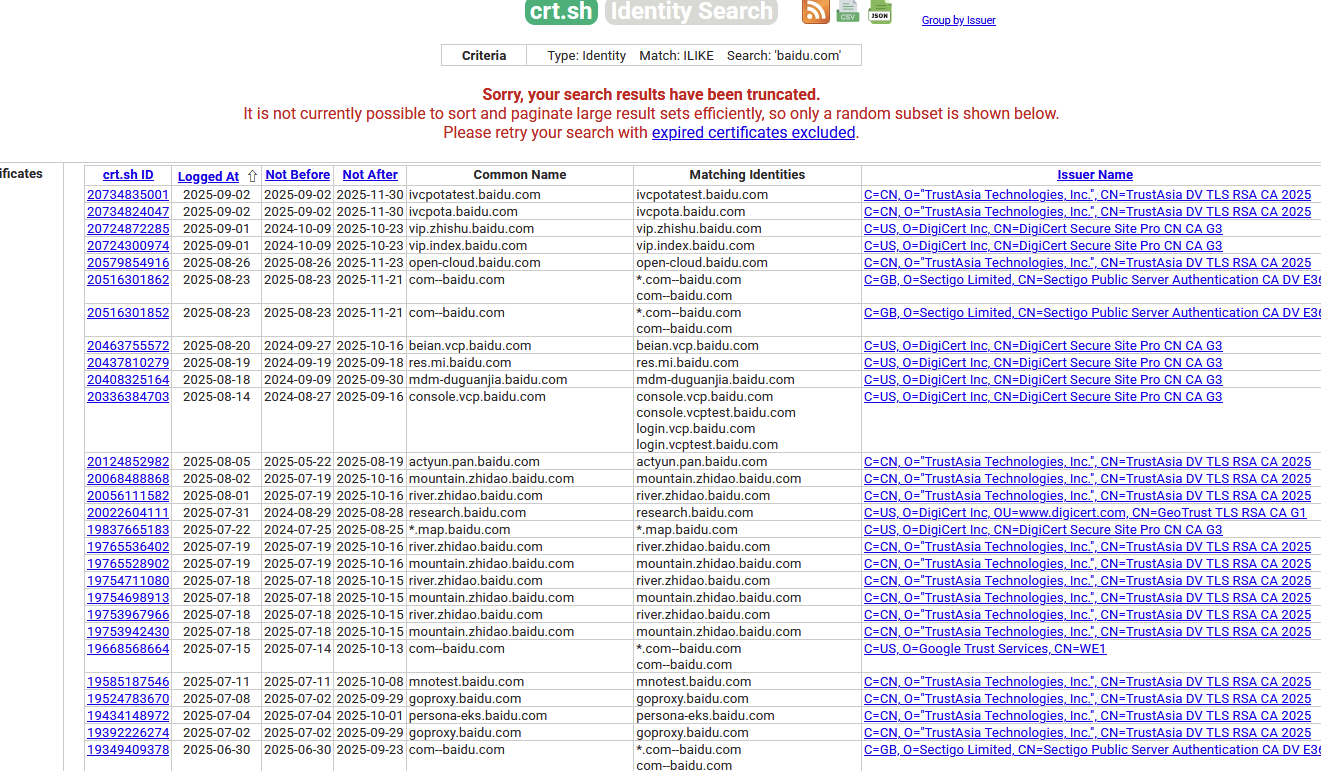Screen dimensions: 1321x771
Task: Open certificate ID 20124852982
Action: [128, 462]
